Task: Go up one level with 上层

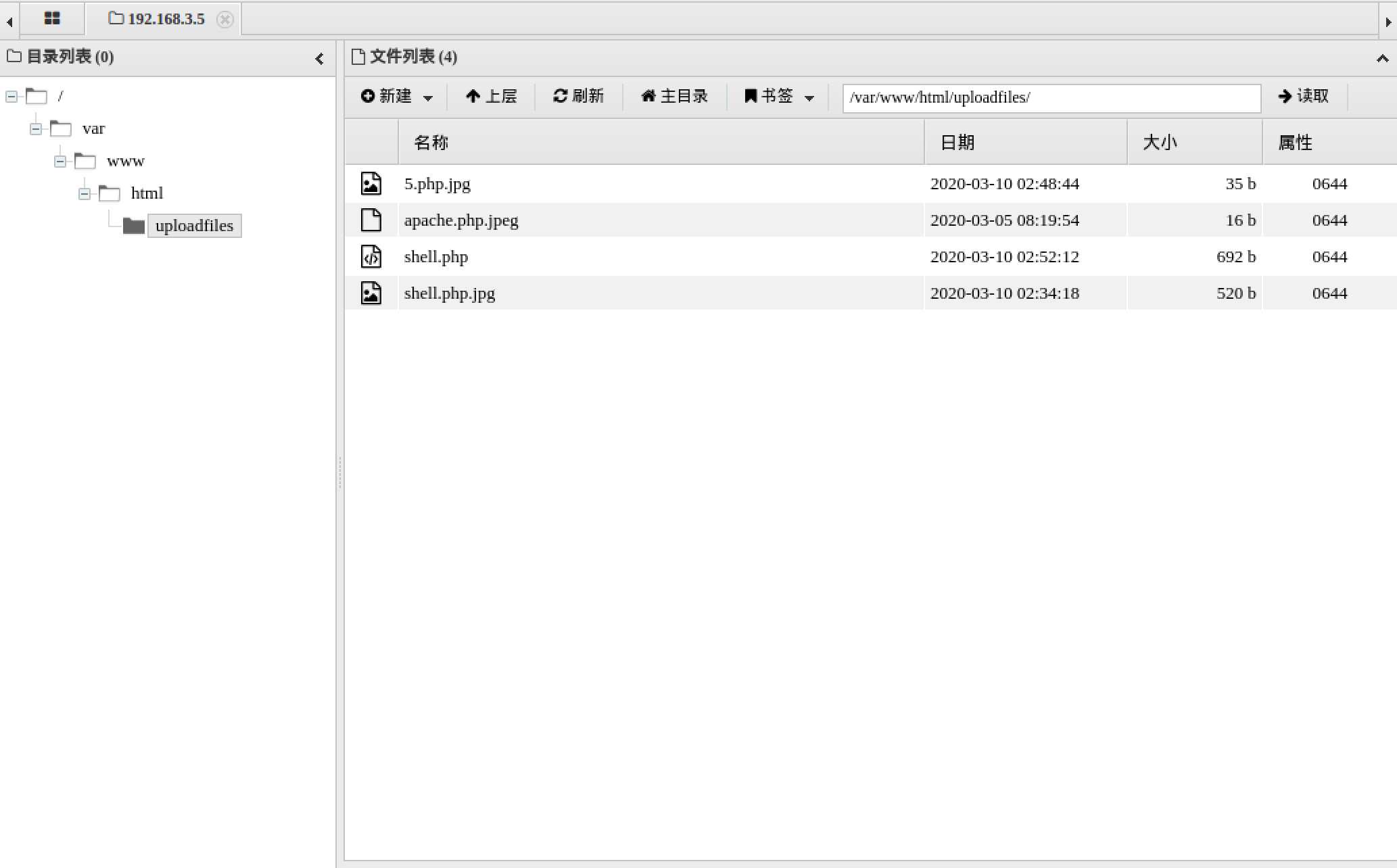Action: tap(491, 97)
